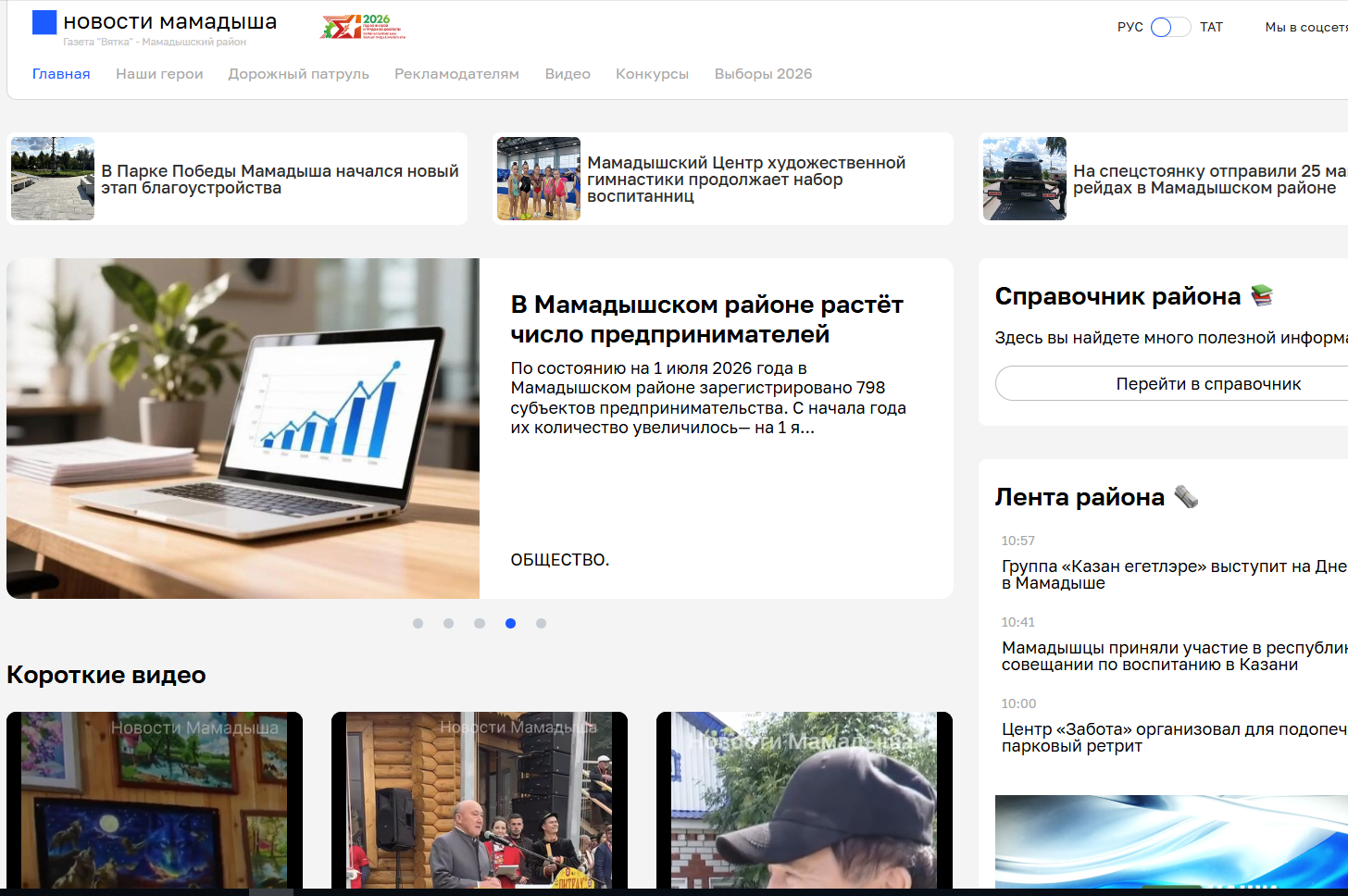Screen dimensions: 1348x896
Task: Play short video with paintings
Action: 155,800
